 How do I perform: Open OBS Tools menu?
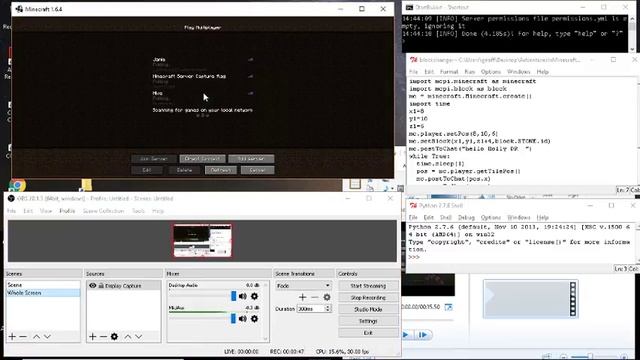pyautogui.click(x=138, y=211)
